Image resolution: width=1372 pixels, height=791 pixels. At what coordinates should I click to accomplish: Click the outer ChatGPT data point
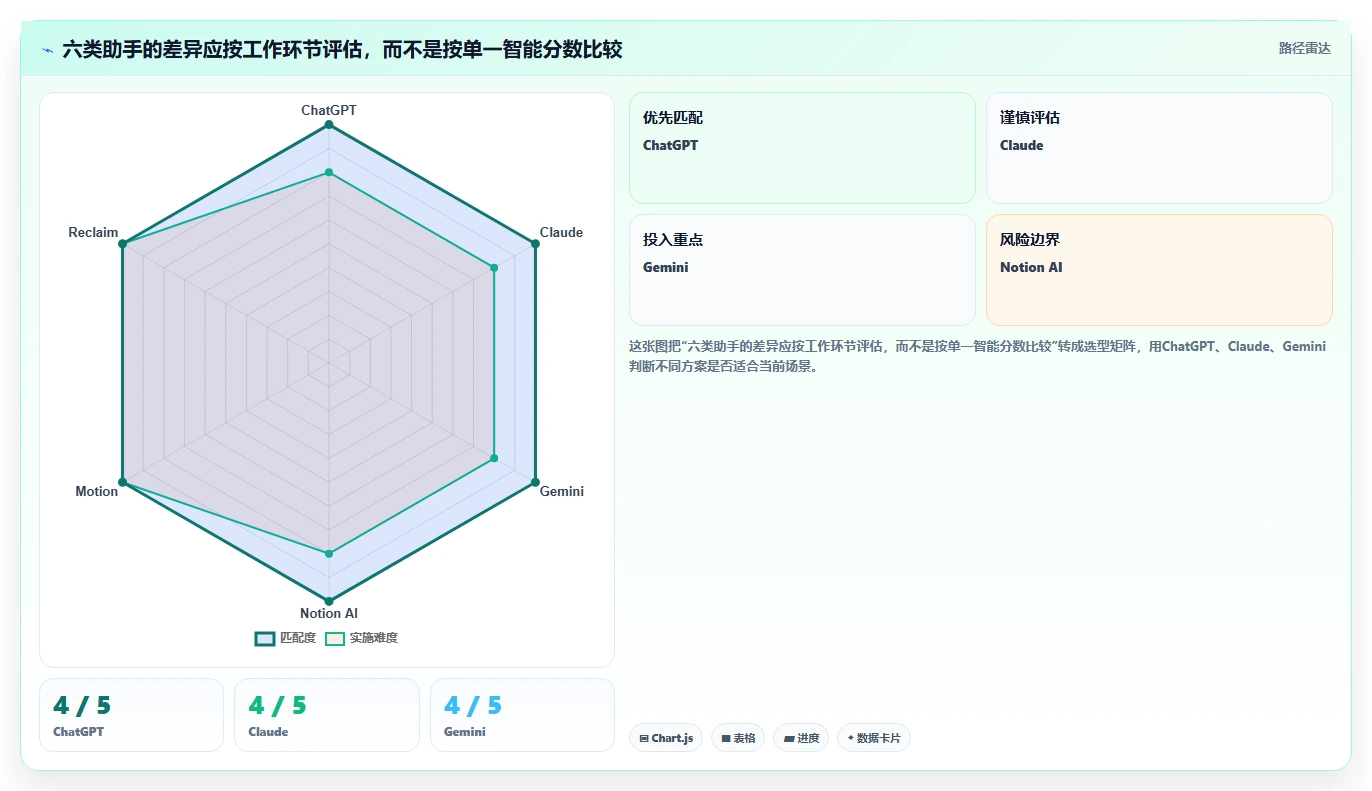tap(329, 124)
